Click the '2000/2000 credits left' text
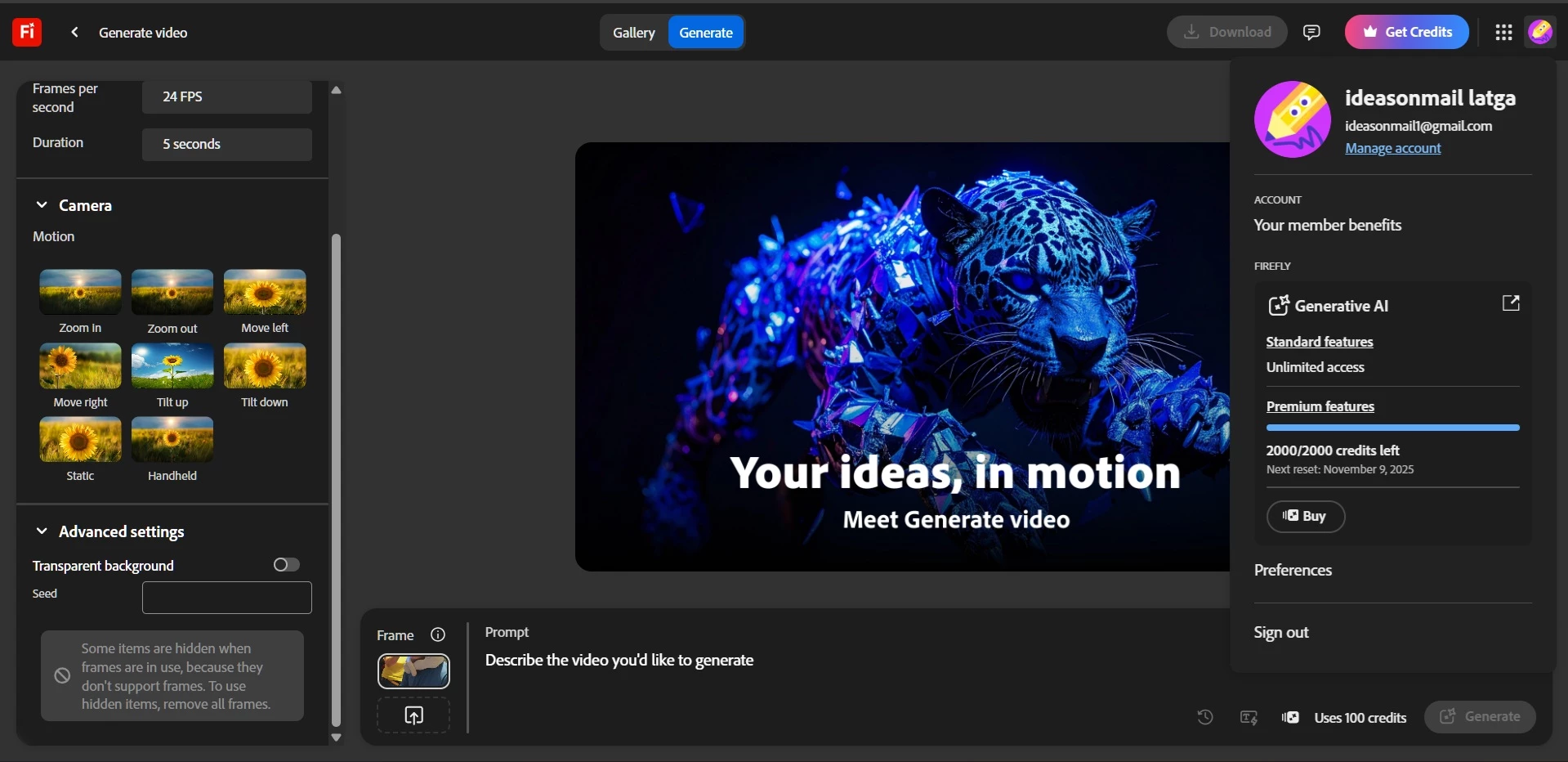The image size is (1568, 762). 1333,450
